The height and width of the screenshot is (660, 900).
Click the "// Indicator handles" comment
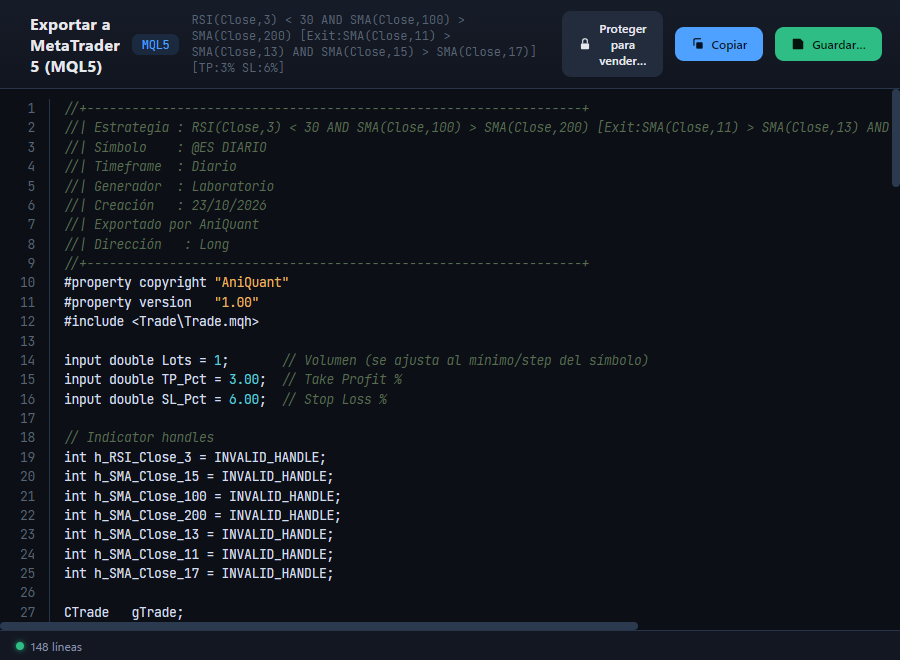tap(139, 437)
